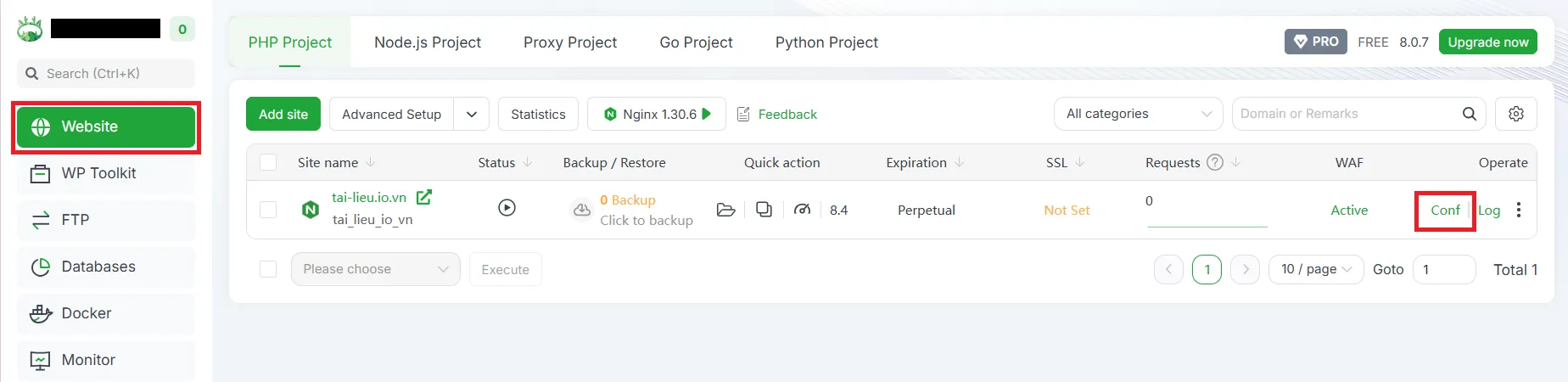This screenshot has width=1568, height=382.
Task: Click the copy site quick action icon
Action: point(764,209)
